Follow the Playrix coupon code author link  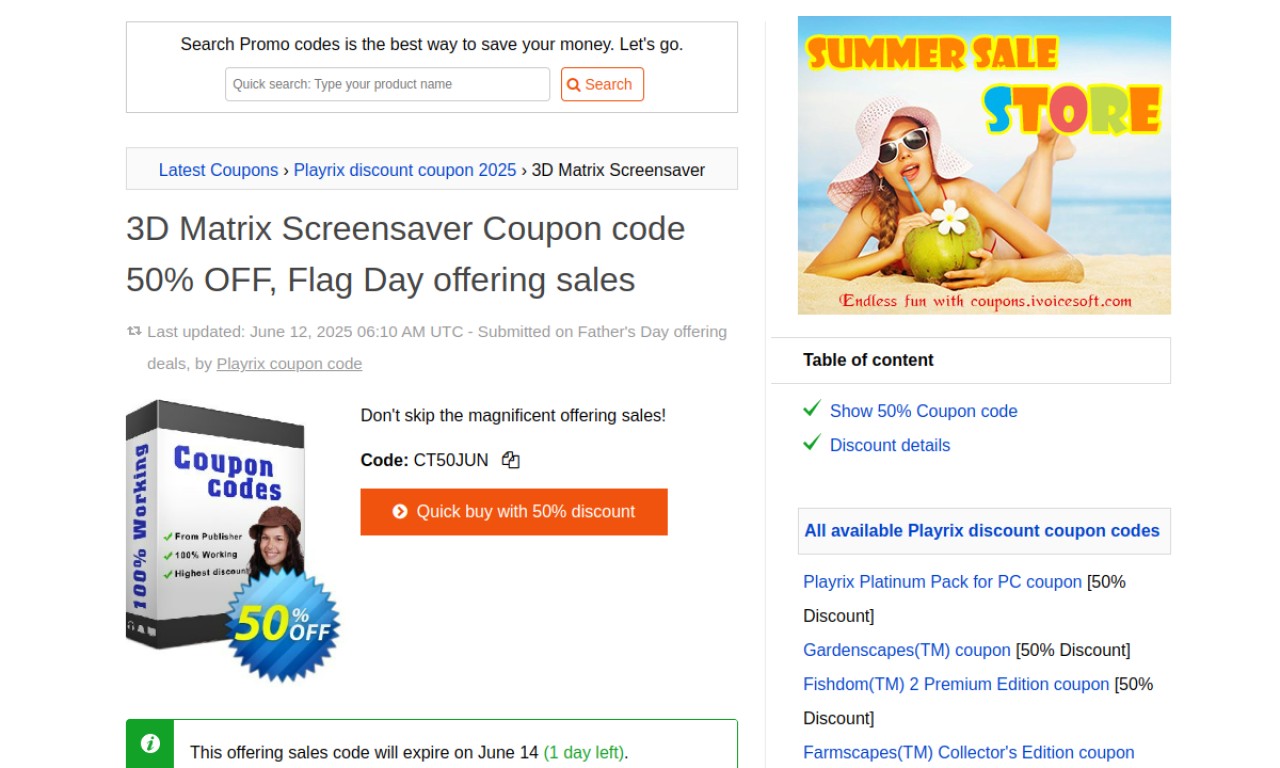tap(289, 364)
